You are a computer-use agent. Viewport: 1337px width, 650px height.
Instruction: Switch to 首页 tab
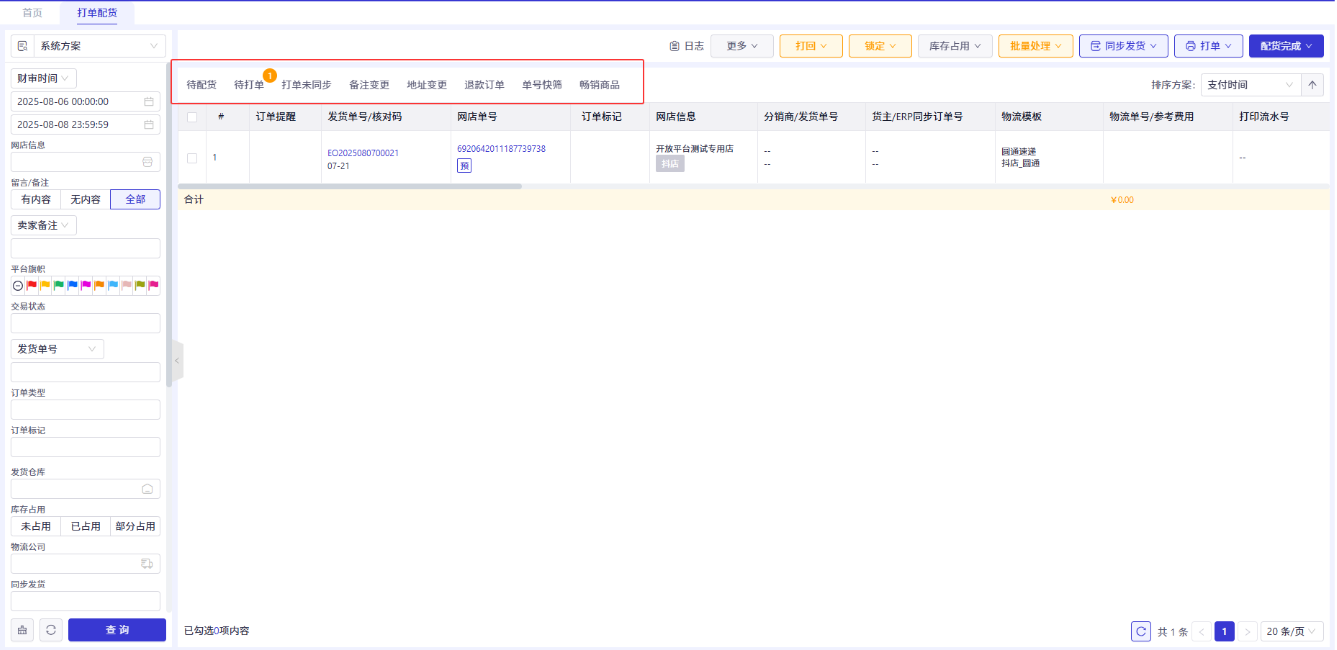point(33,13)
